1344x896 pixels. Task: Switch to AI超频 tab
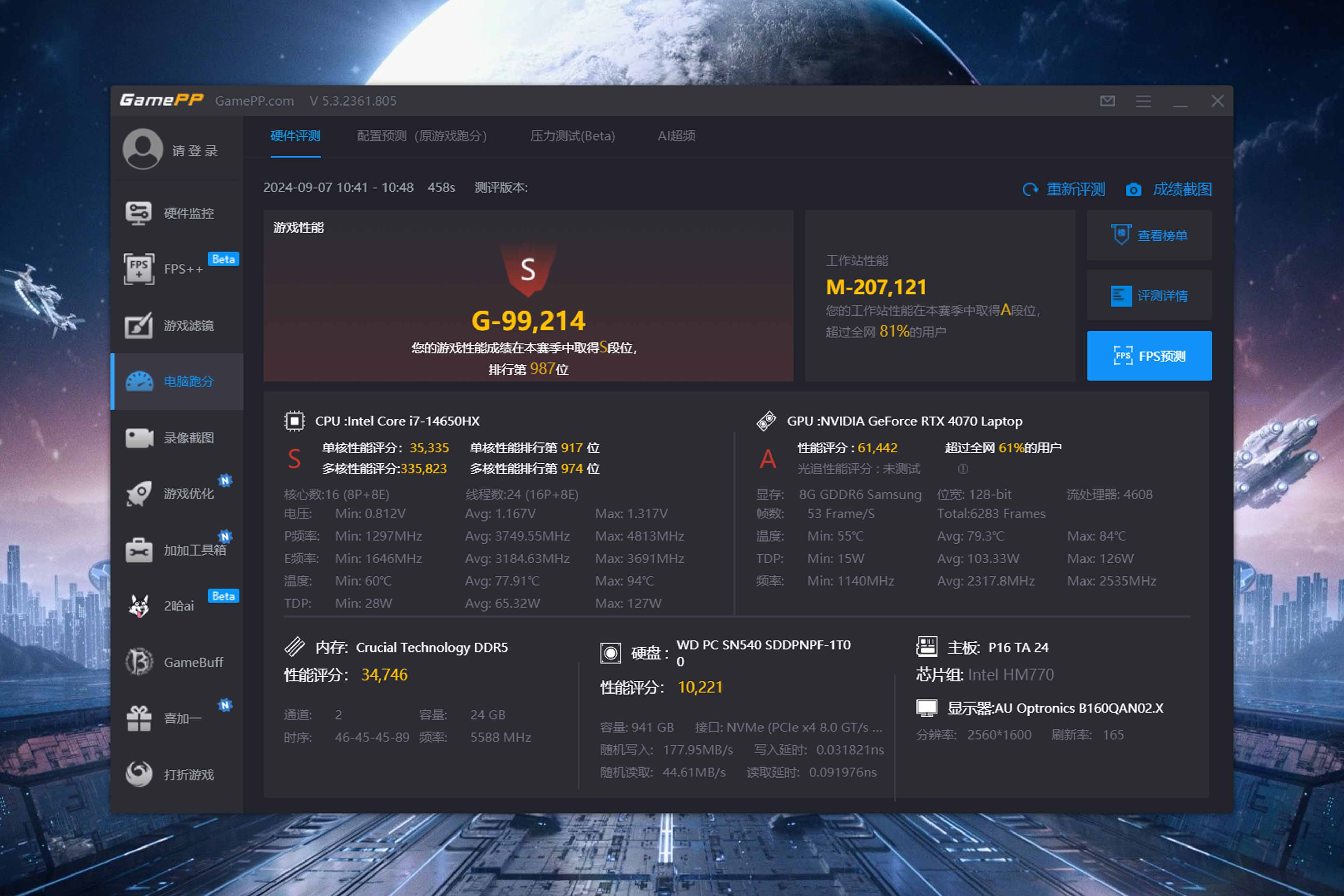pyautogui.click(x=676, y=136)
